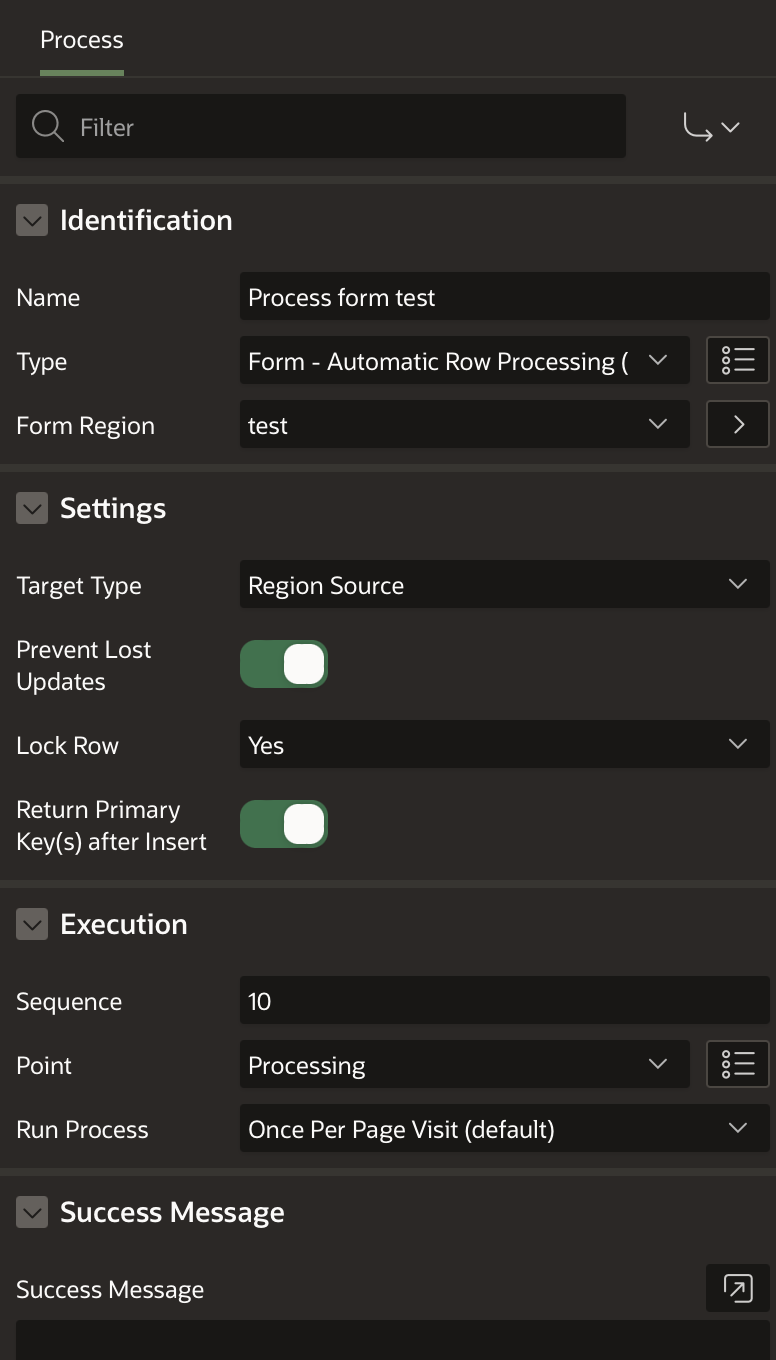Collapse the Settings section
The height and width of the screenshot is (1360, 776).
click(32, 509)
